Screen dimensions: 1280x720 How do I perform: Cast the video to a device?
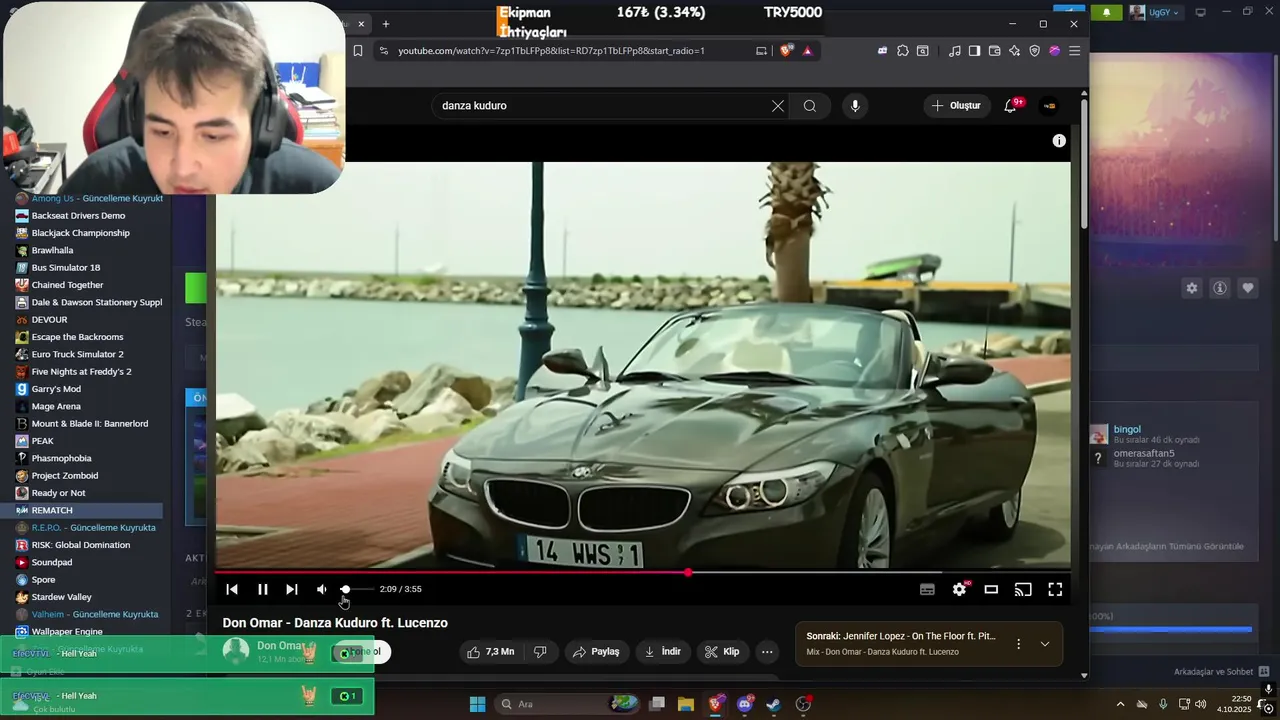1023,589
